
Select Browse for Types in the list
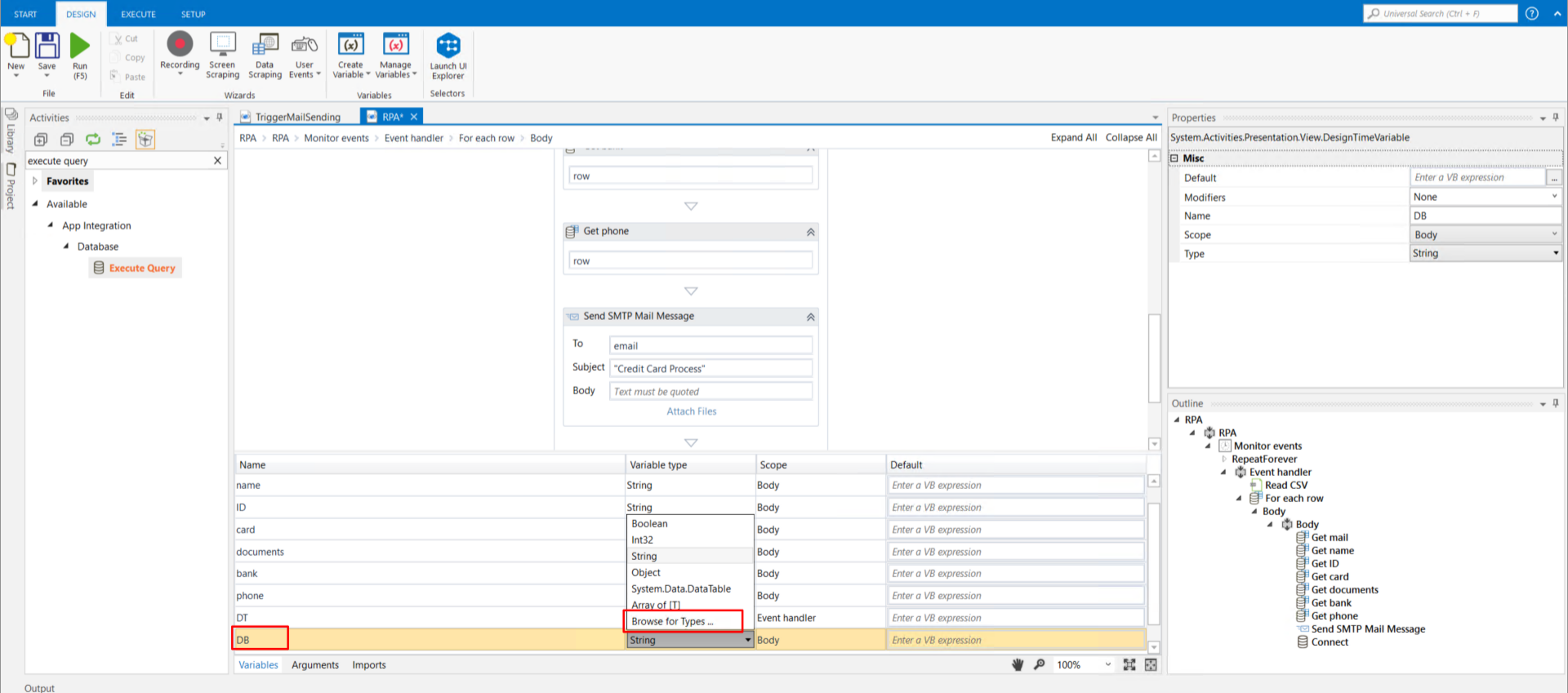coord(672,621)
